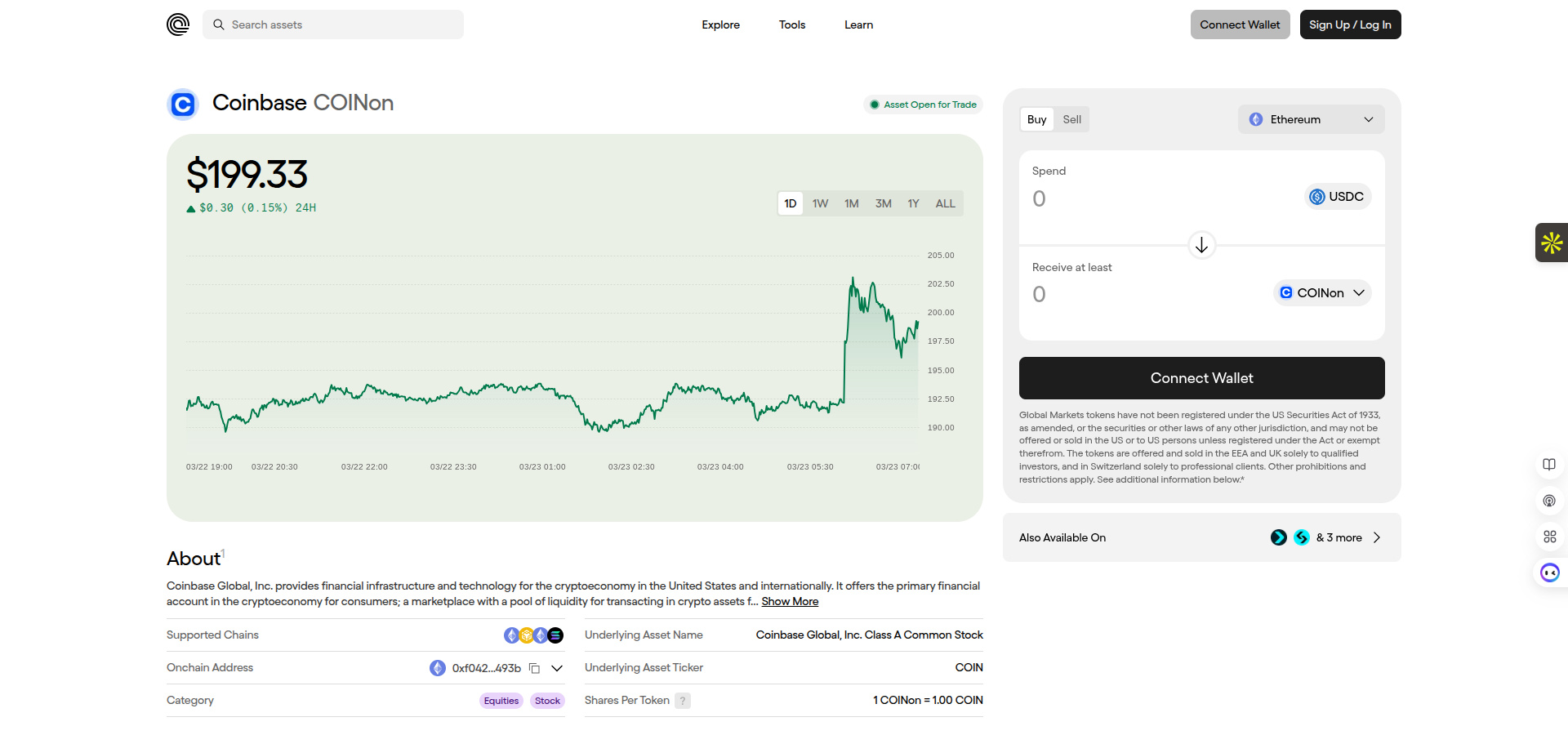Screen dimensions: 1568x744
Task: Click the Equities category tag
Action: coord(501,701)
